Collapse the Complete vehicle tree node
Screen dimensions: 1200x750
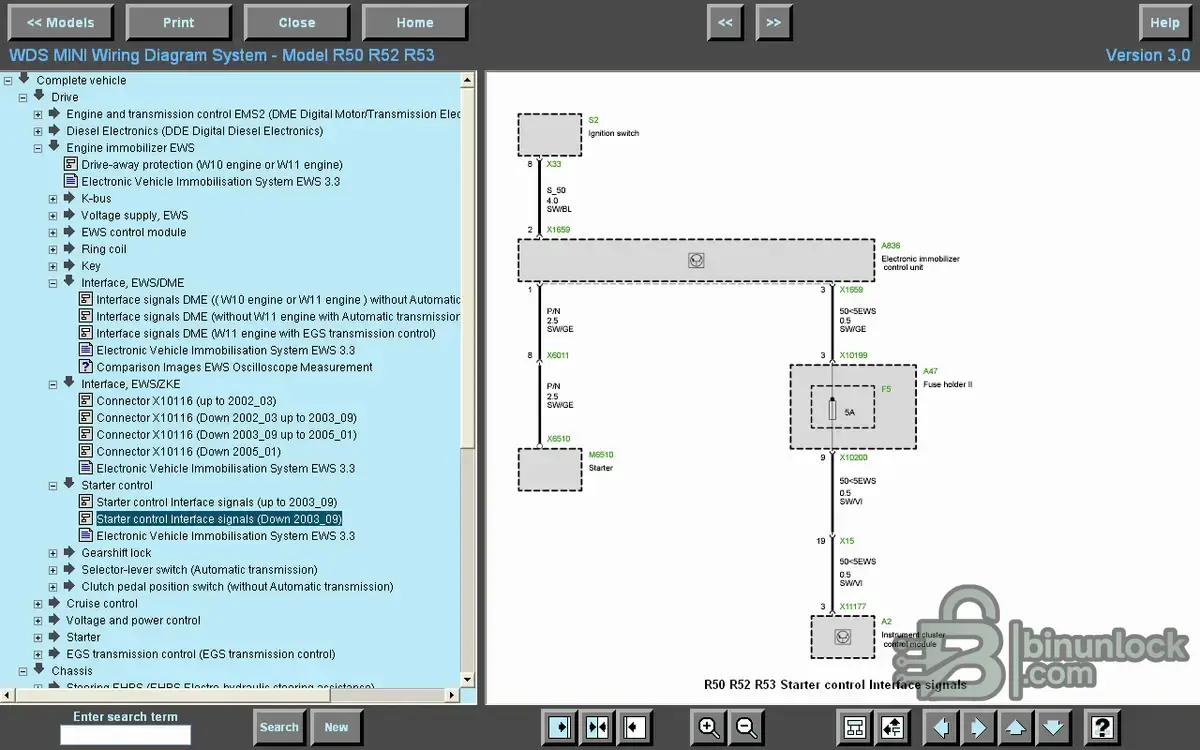coord(8,80)
